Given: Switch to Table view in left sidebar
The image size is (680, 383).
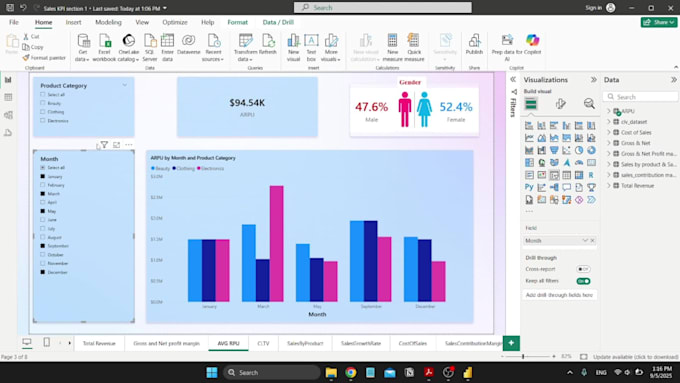Looking at the screenshot, I should (x=8, y=97).
